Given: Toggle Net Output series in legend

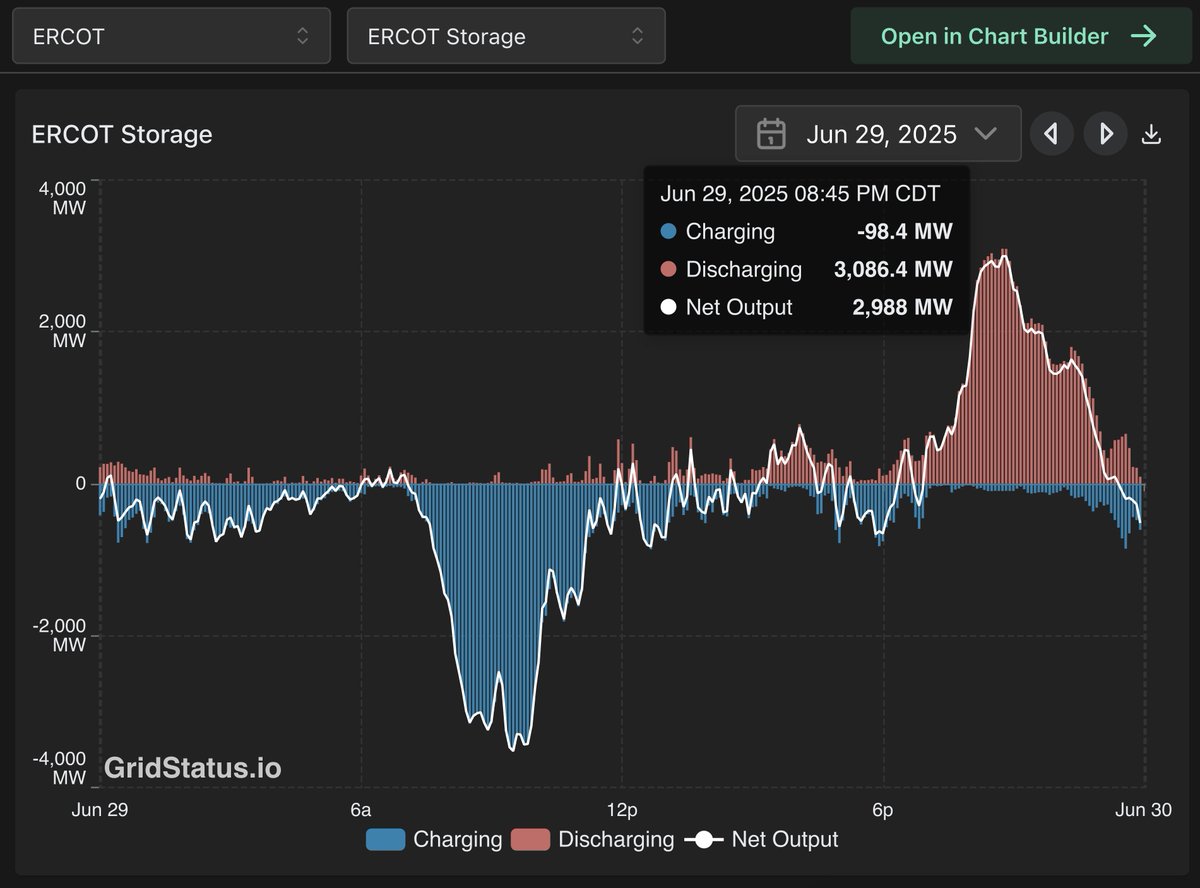Looking at the screenshot, I should (761, 839).
